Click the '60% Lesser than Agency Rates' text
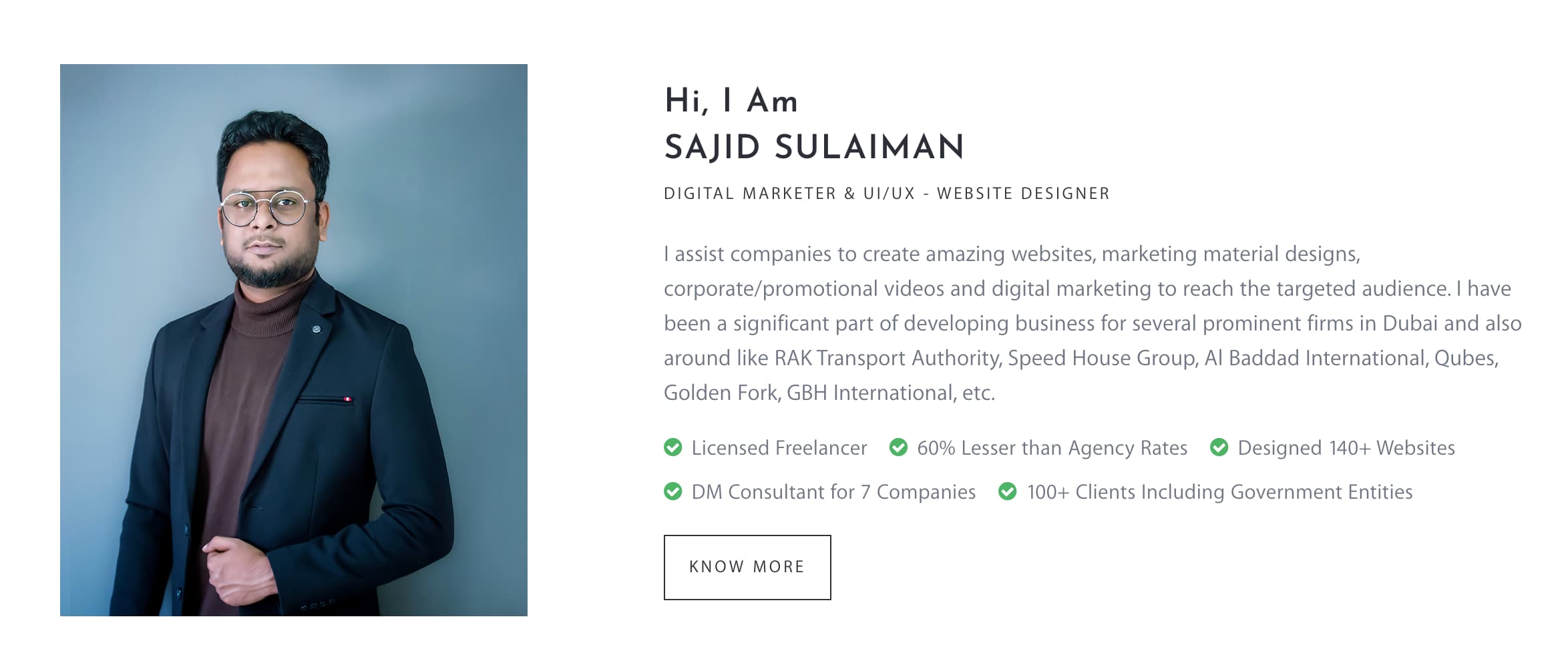This screenshot has width=1568, height=649. click(1052, 448)
